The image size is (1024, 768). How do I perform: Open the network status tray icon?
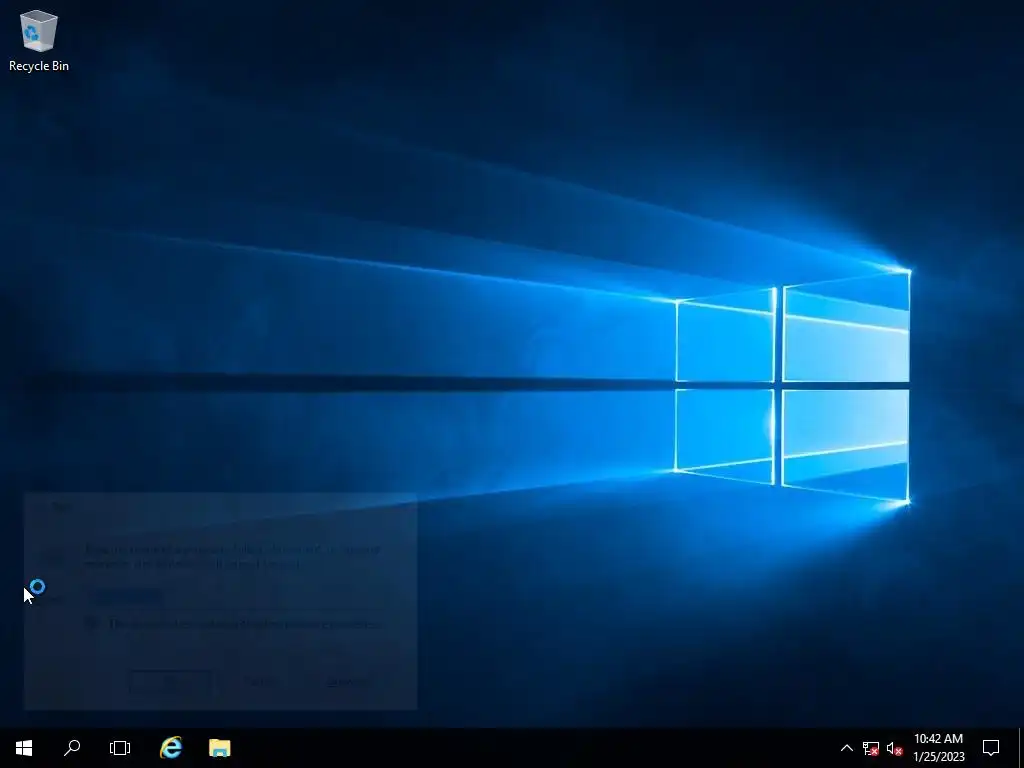click(x=871, y=748)
